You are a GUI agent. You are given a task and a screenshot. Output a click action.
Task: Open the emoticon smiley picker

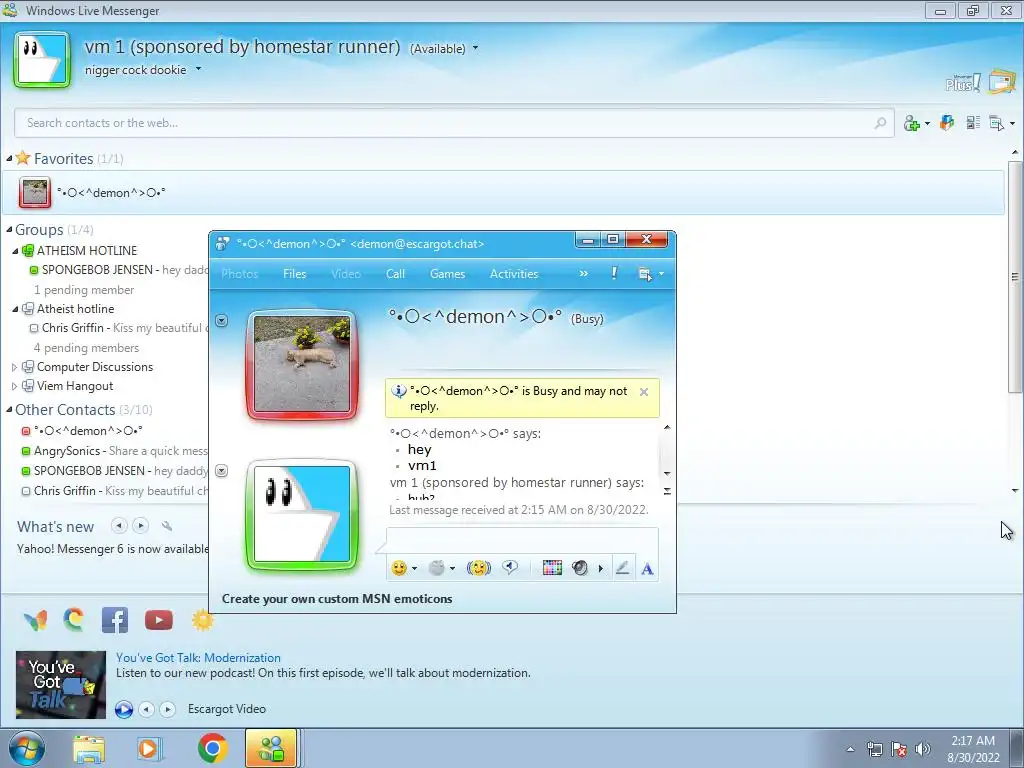coord(399,568)
